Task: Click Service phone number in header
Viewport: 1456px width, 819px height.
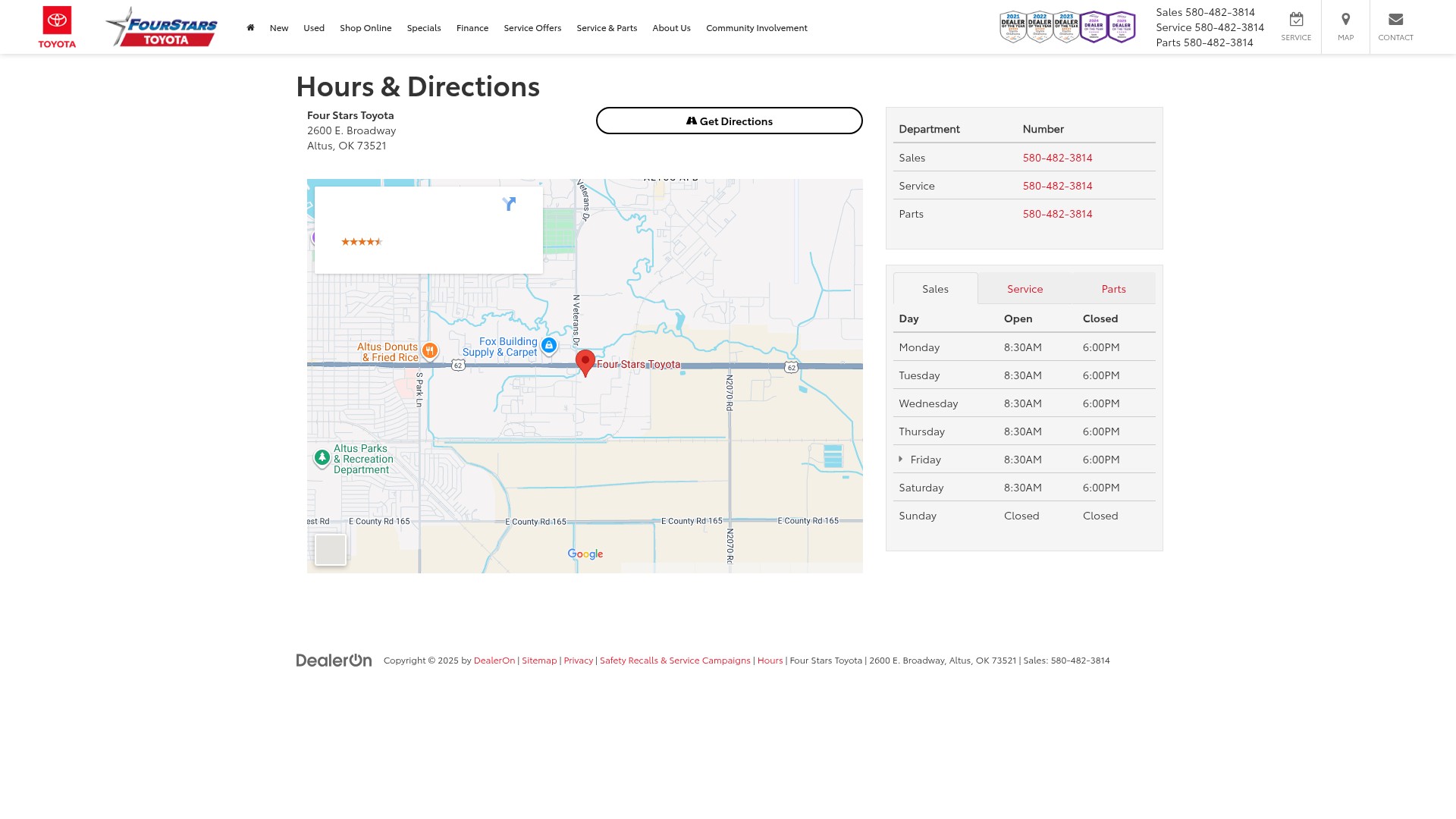Action: (1229, 27)
